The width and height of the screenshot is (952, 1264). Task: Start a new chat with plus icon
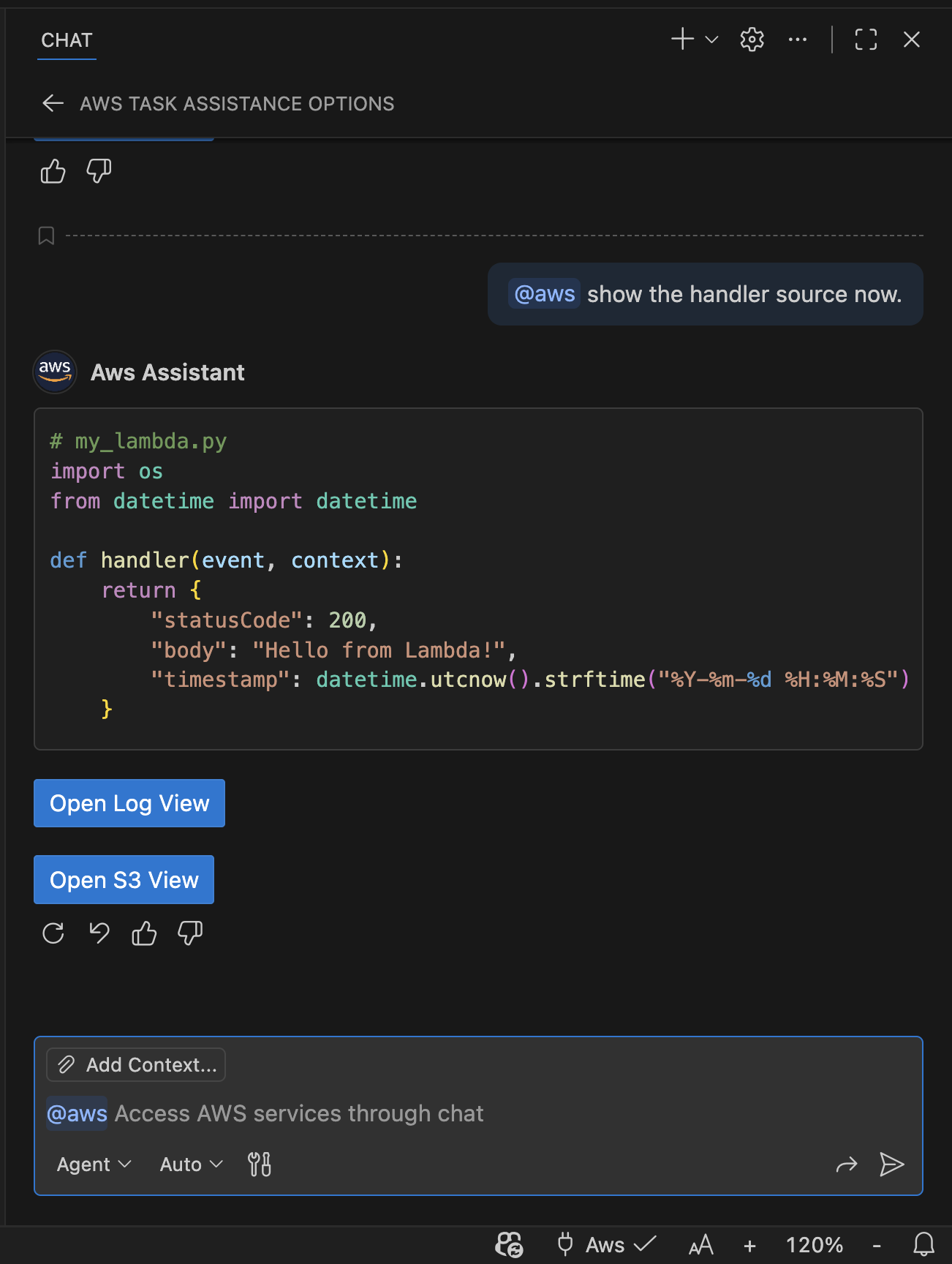pyautogui.click(x=682, y=39)
